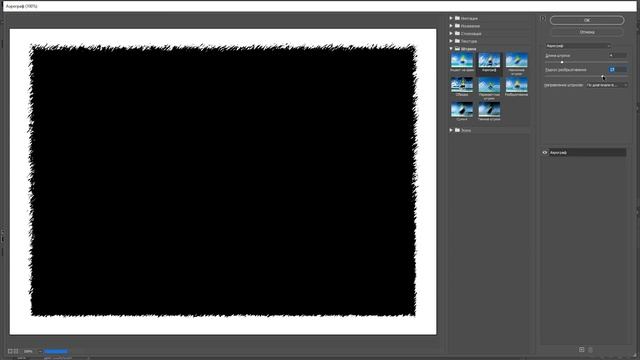
Task: Expand the Искажение filter folder
Action: (451, 26)
